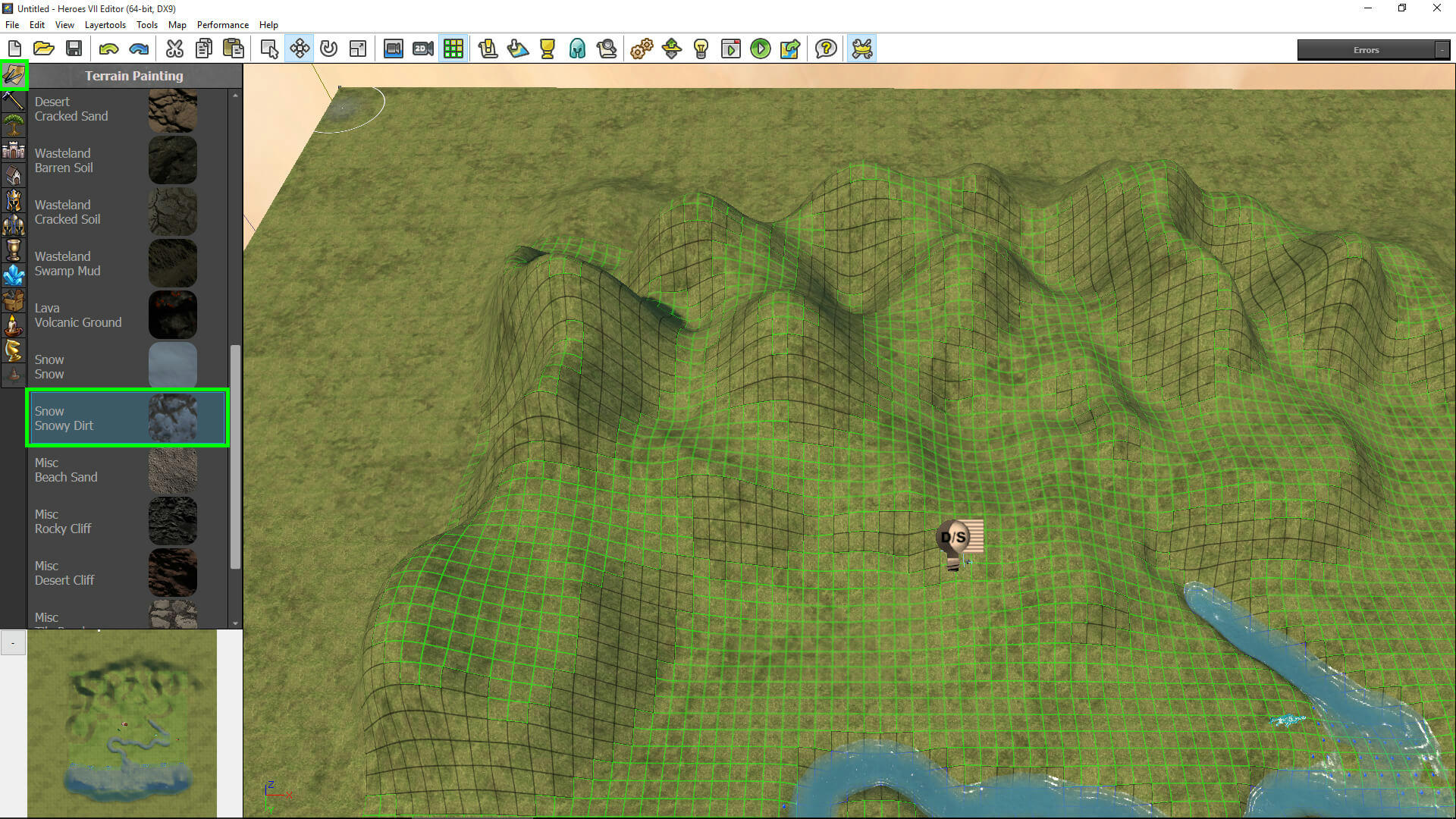Open the File menu
This screenshot has height=819, width=1456.
pos(12,24)
